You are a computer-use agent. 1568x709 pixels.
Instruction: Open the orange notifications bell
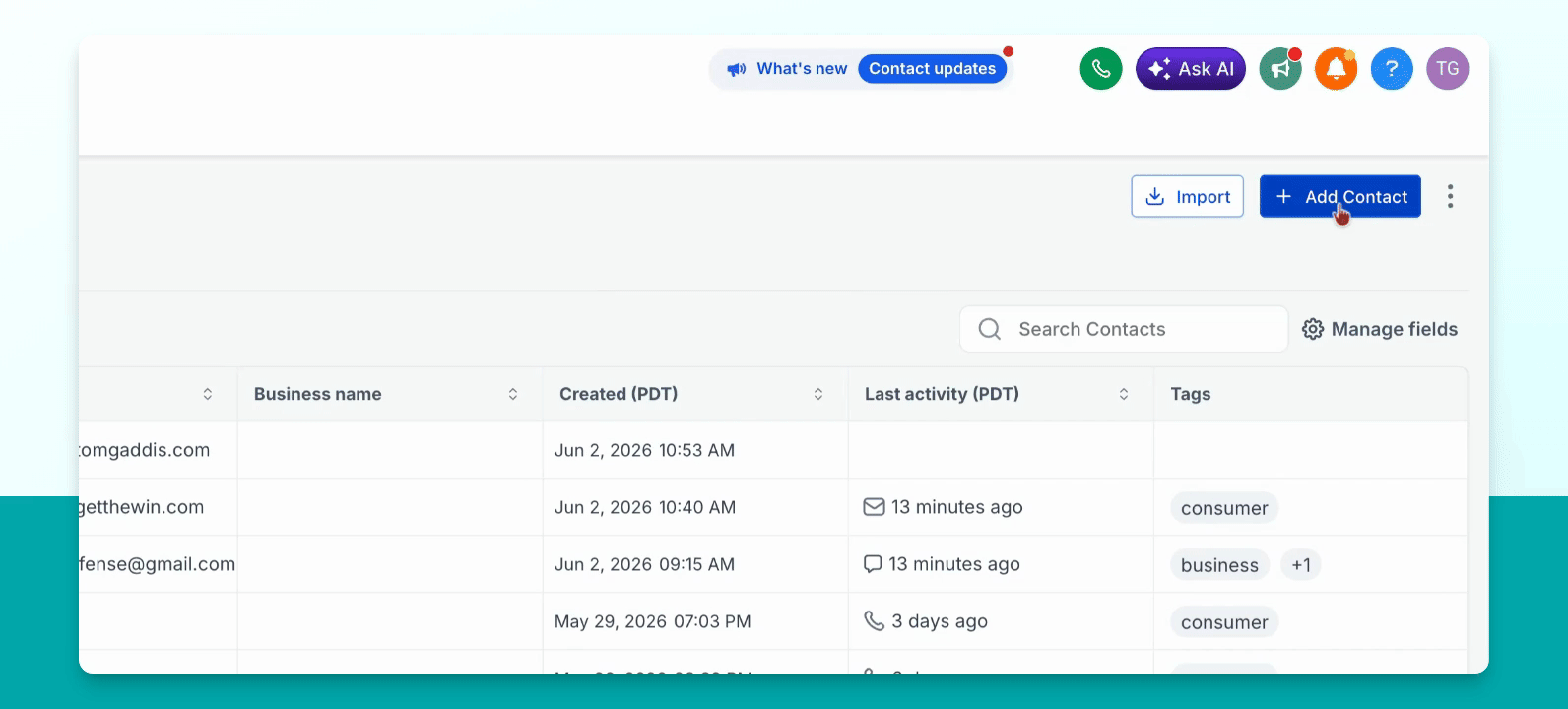1336,69
